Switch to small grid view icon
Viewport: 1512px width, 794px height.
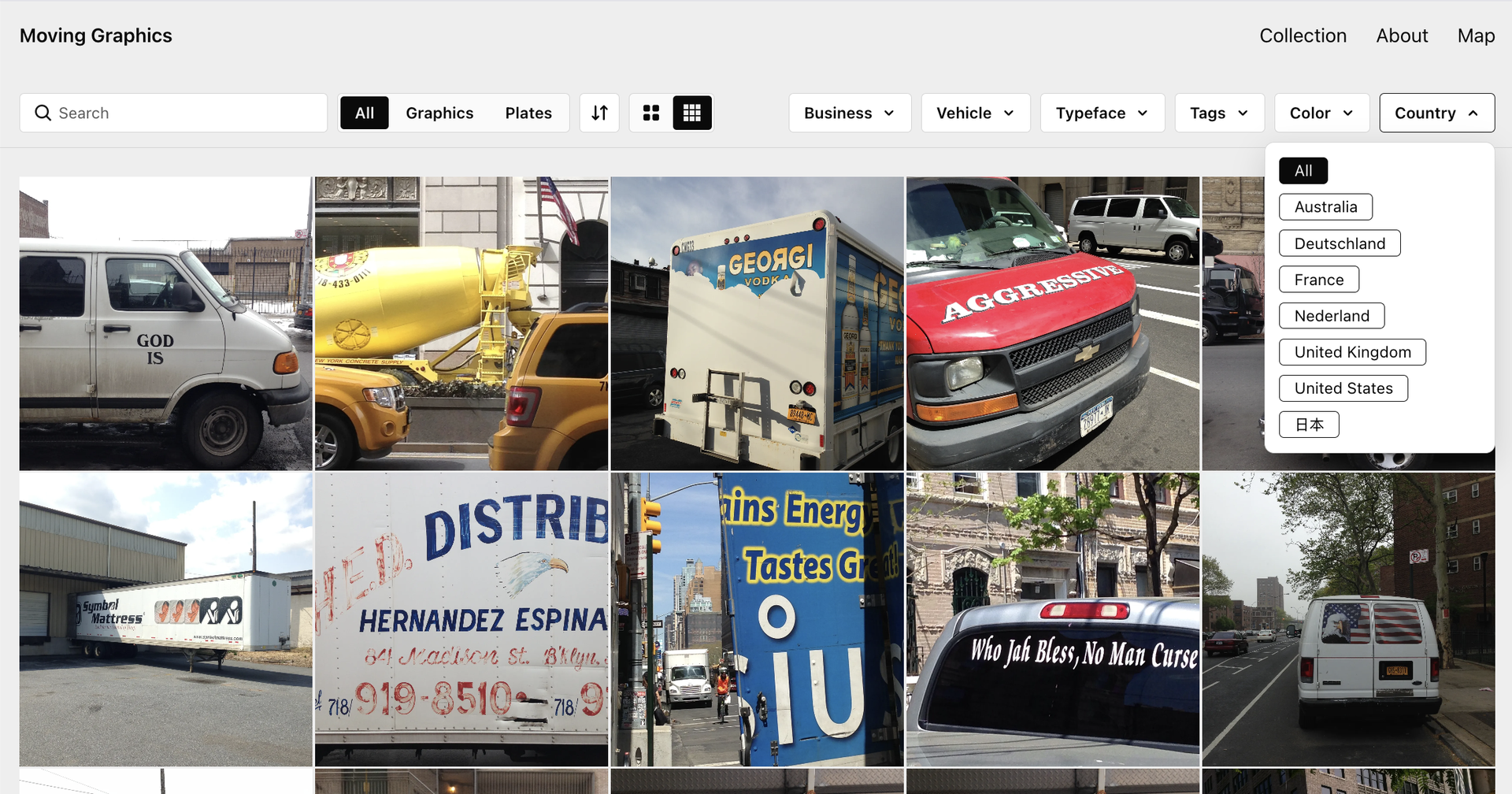(x=692, y=113)
